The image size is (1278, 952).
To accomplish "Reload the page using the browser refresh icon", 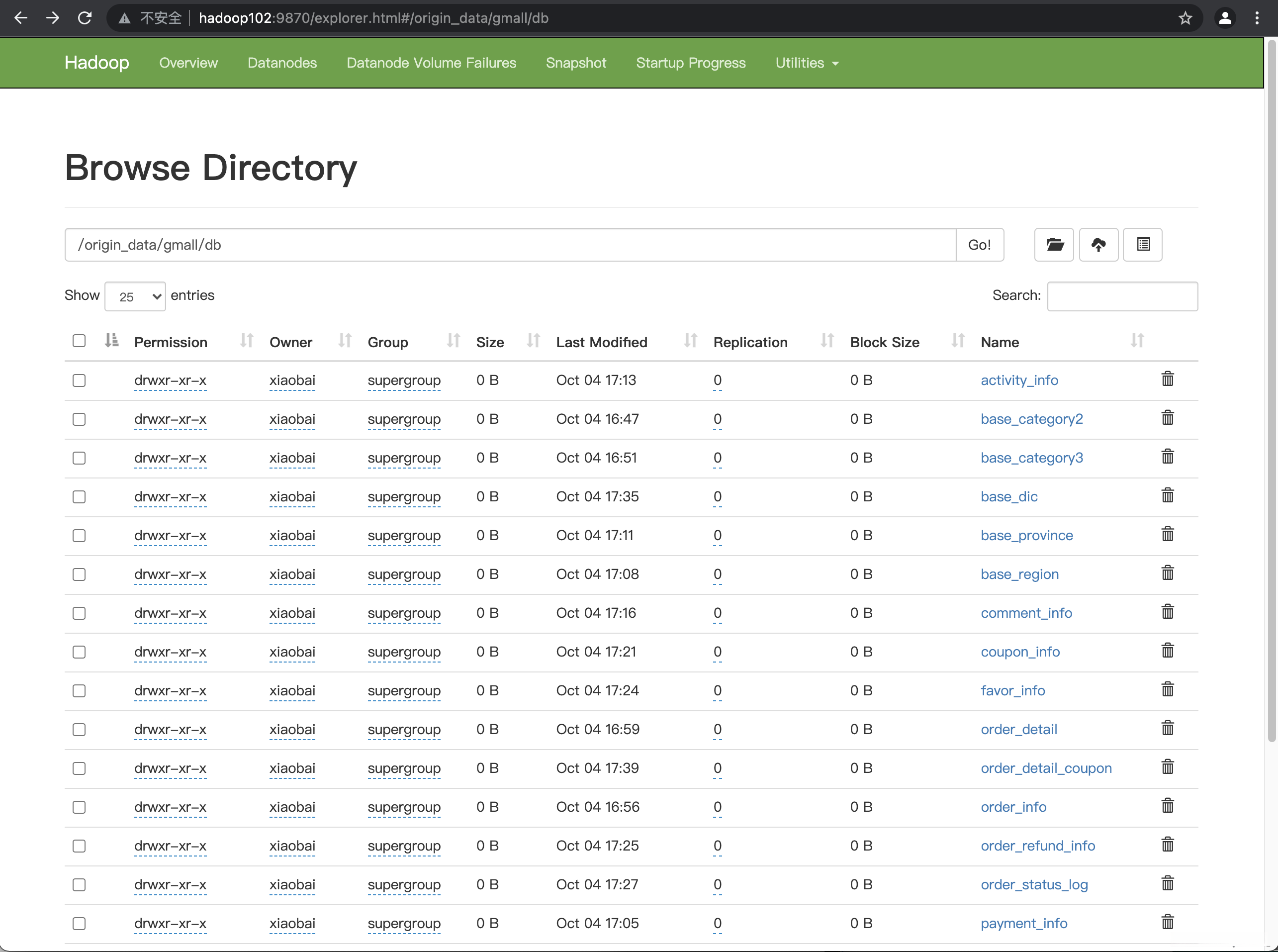I will click(x=85, y=18).
